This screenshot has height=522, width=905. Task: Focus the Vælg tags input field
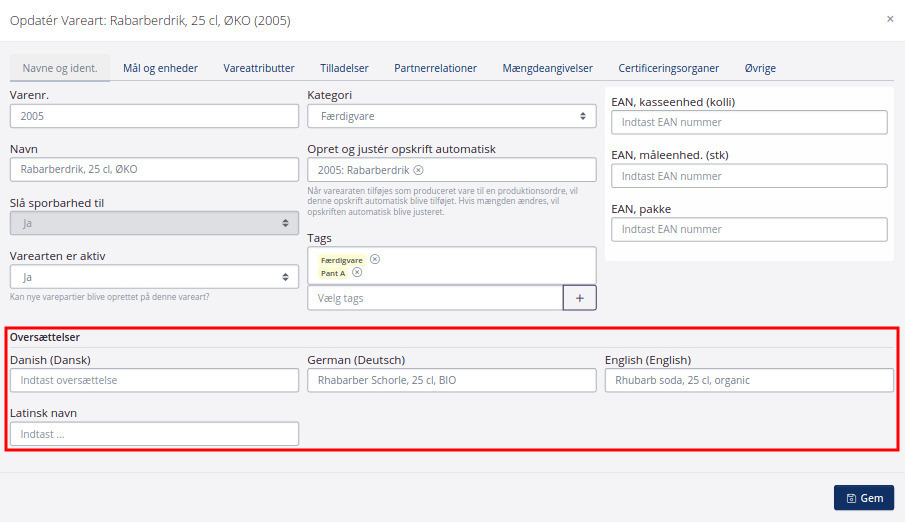435,298
